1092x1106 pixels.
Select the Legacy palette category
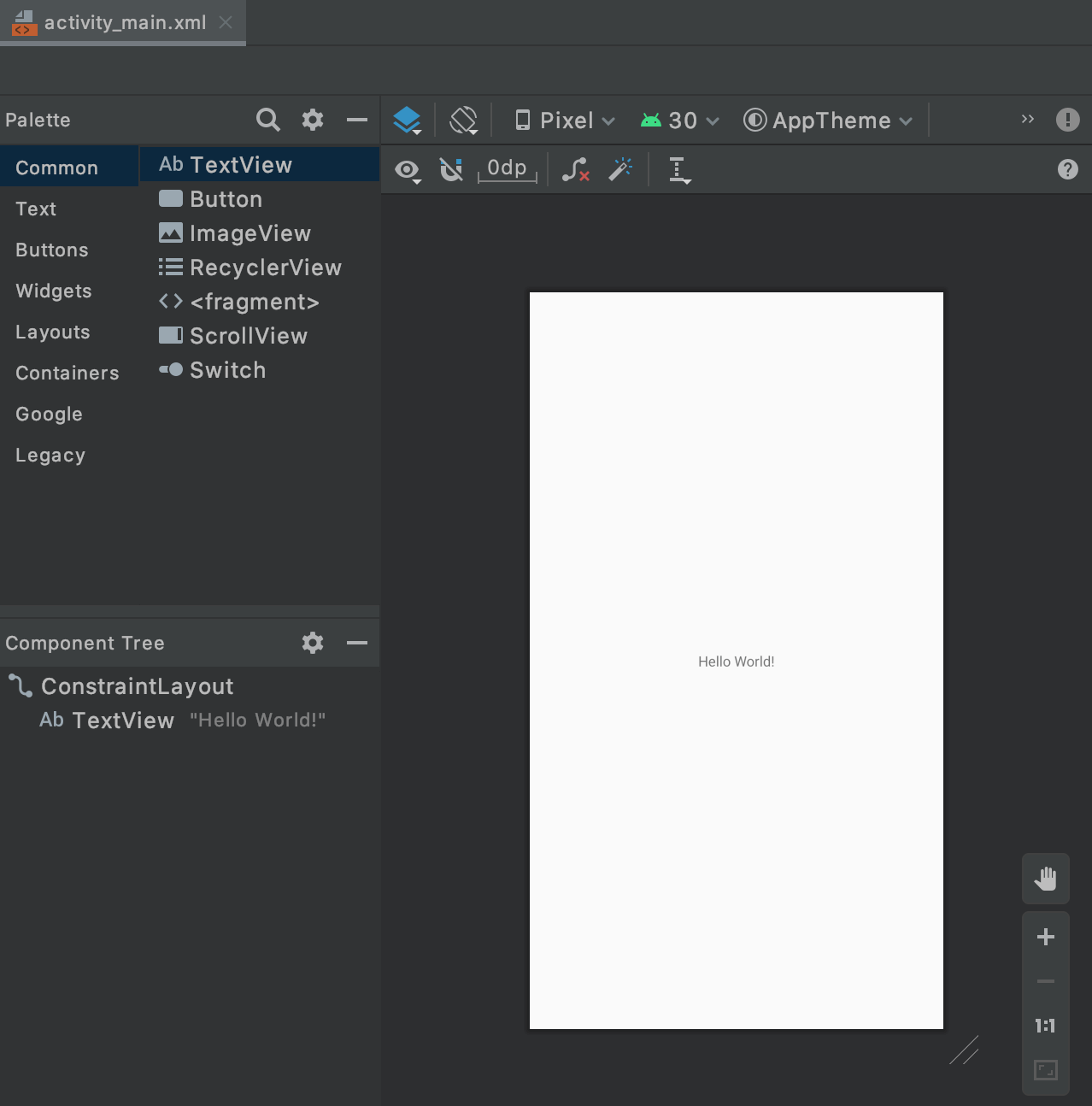pyautogui.click(x=69, y=455)
